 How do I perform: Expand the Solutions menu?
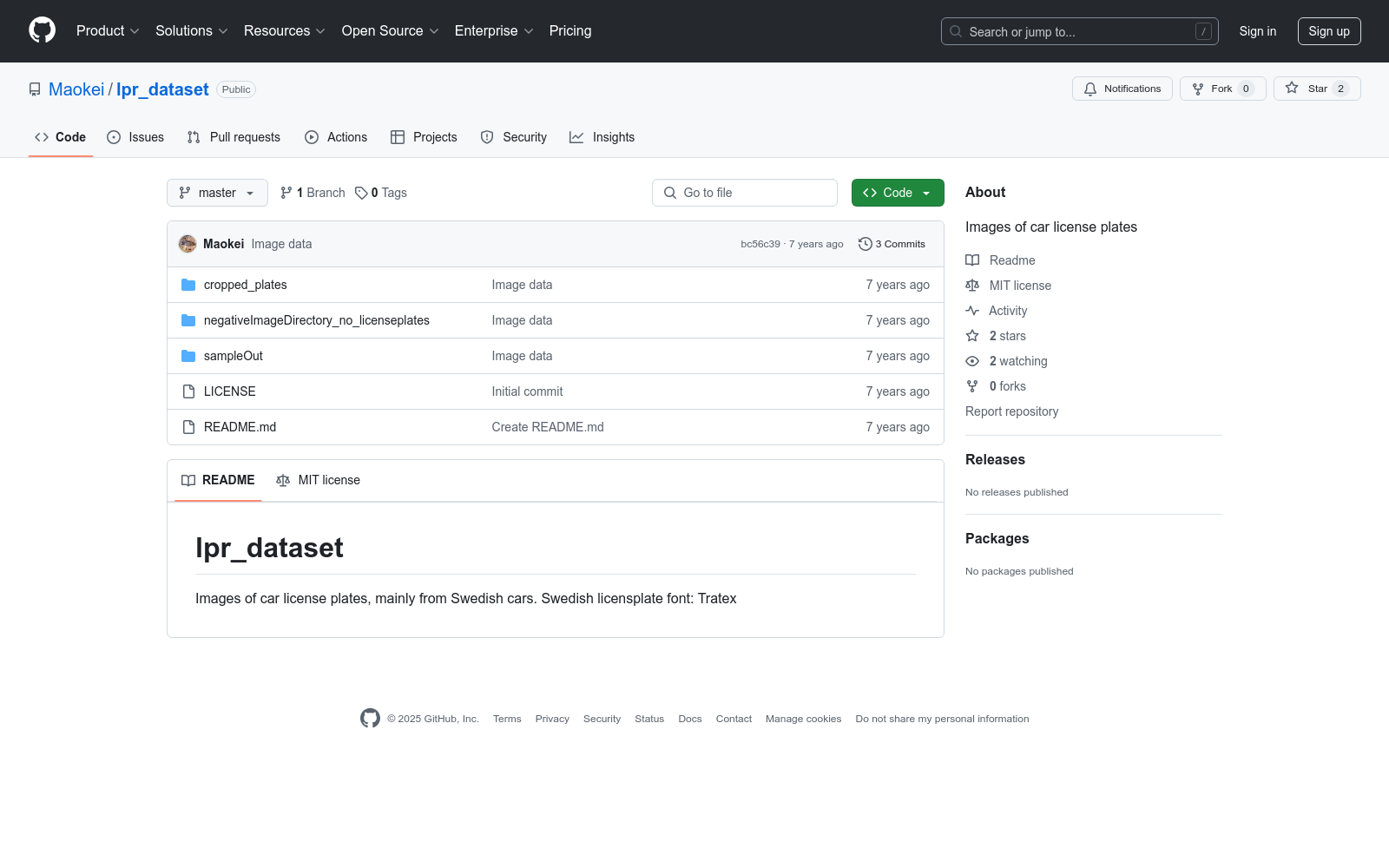(x=192, y=30)
